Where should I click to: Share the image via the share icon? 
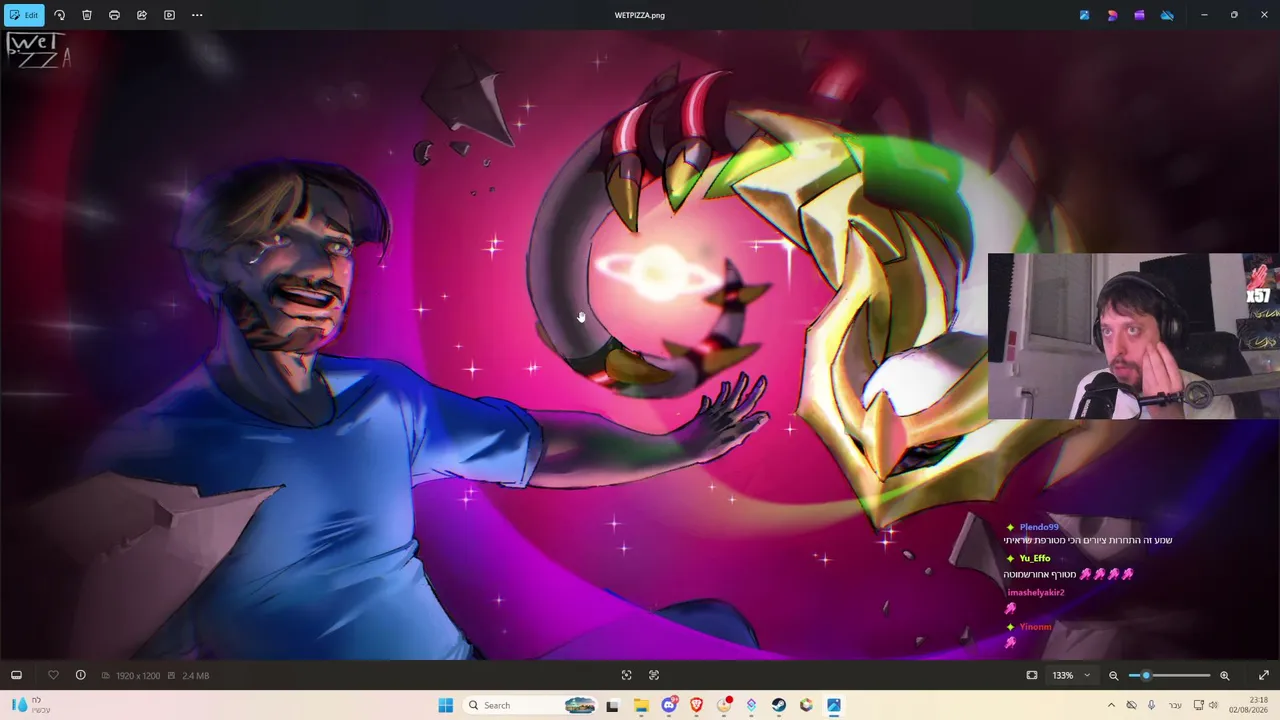[x=142, y=15]
